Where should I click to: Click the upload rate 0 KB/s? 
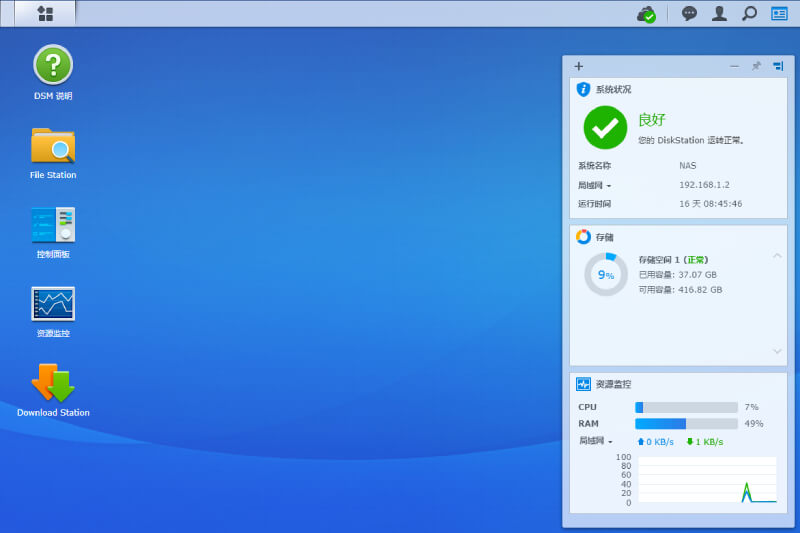point(656,442)
